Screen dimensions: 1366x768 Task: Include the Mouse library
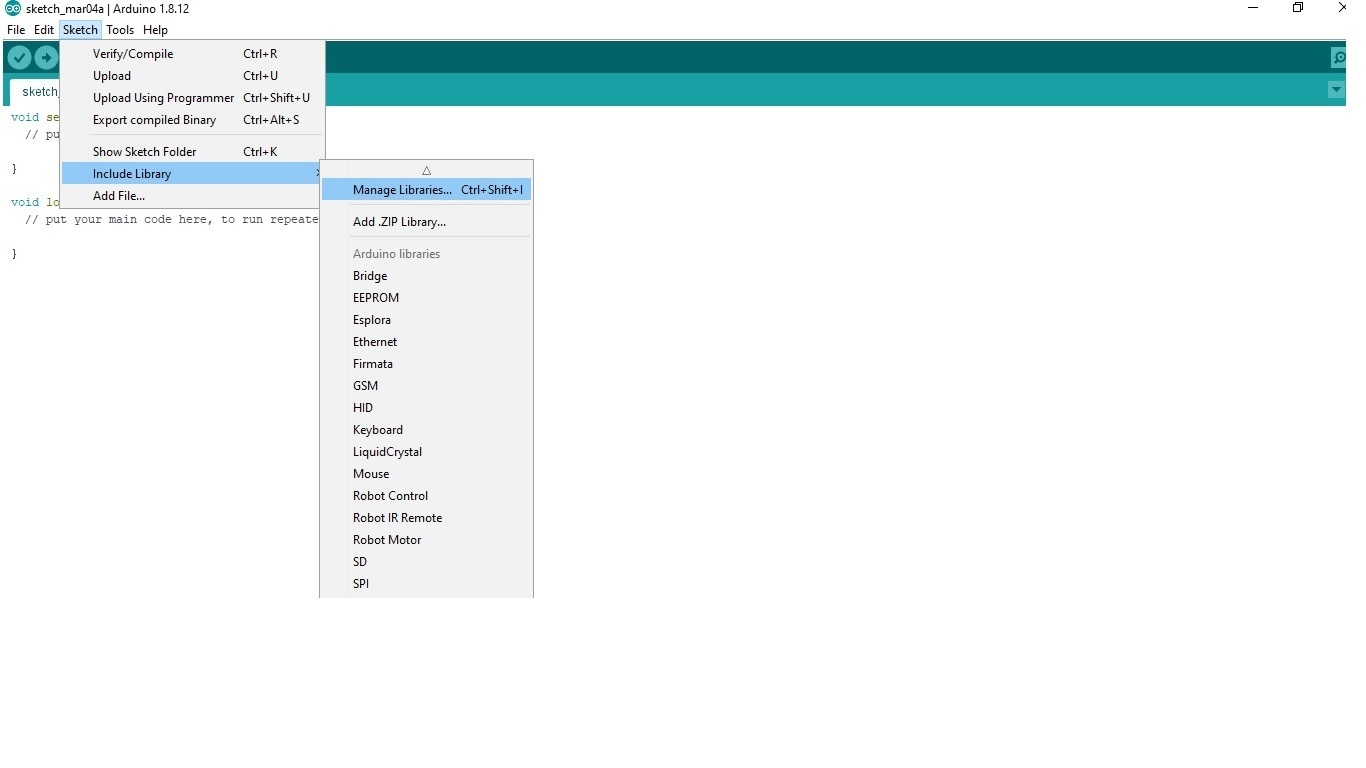(x=426, y=474)
